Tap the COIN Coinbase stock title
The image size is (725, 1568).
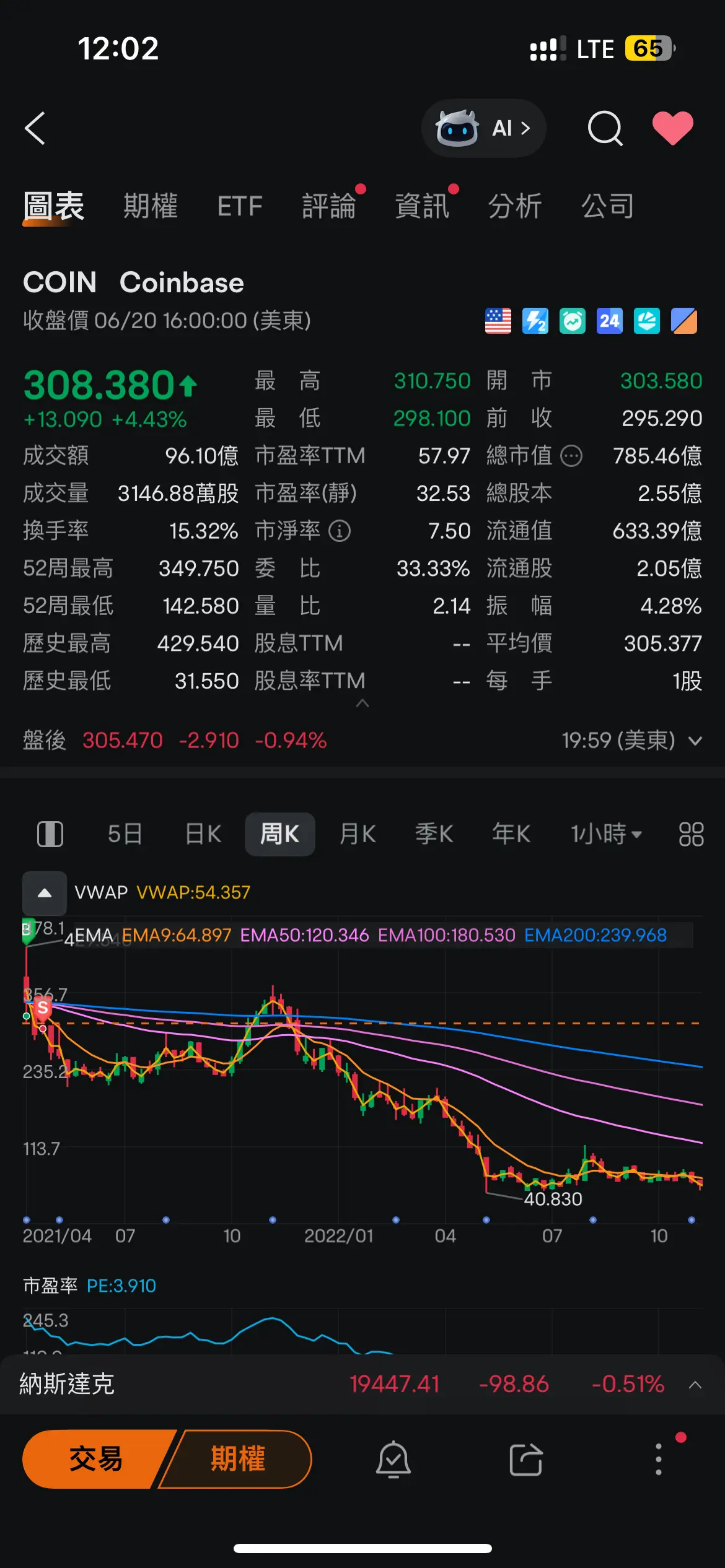(133, 283)
